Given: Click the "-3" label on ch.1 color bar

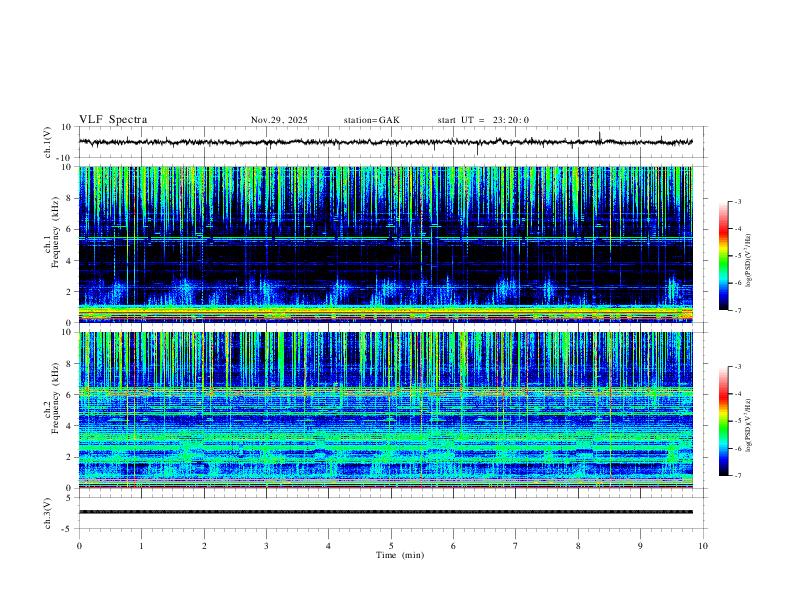Looking at the screenshot, I should tap(737, 201).
